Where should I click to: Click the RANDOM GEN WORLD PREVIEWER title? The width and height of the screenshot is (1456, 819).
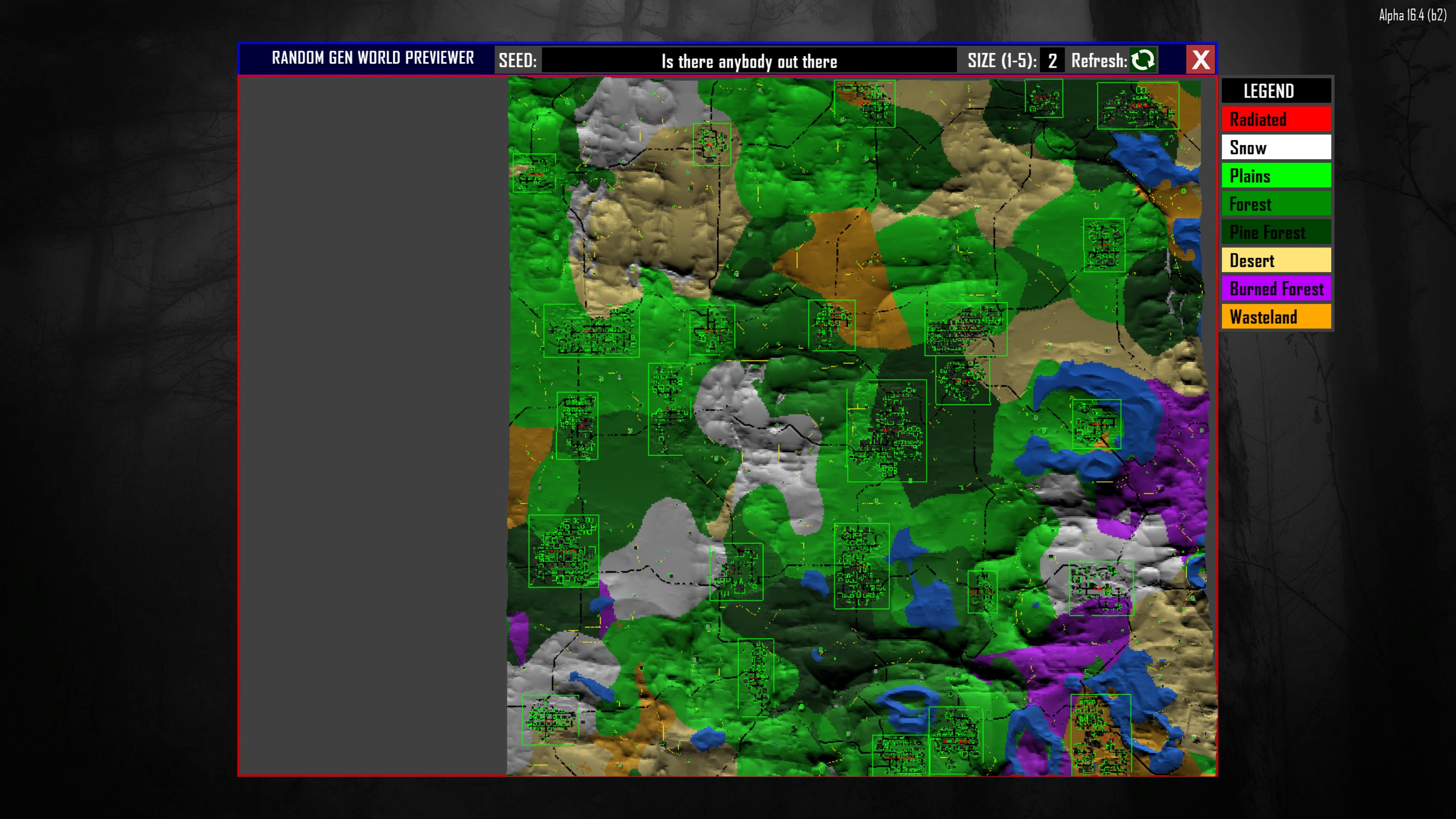click(x=373, y=58)
